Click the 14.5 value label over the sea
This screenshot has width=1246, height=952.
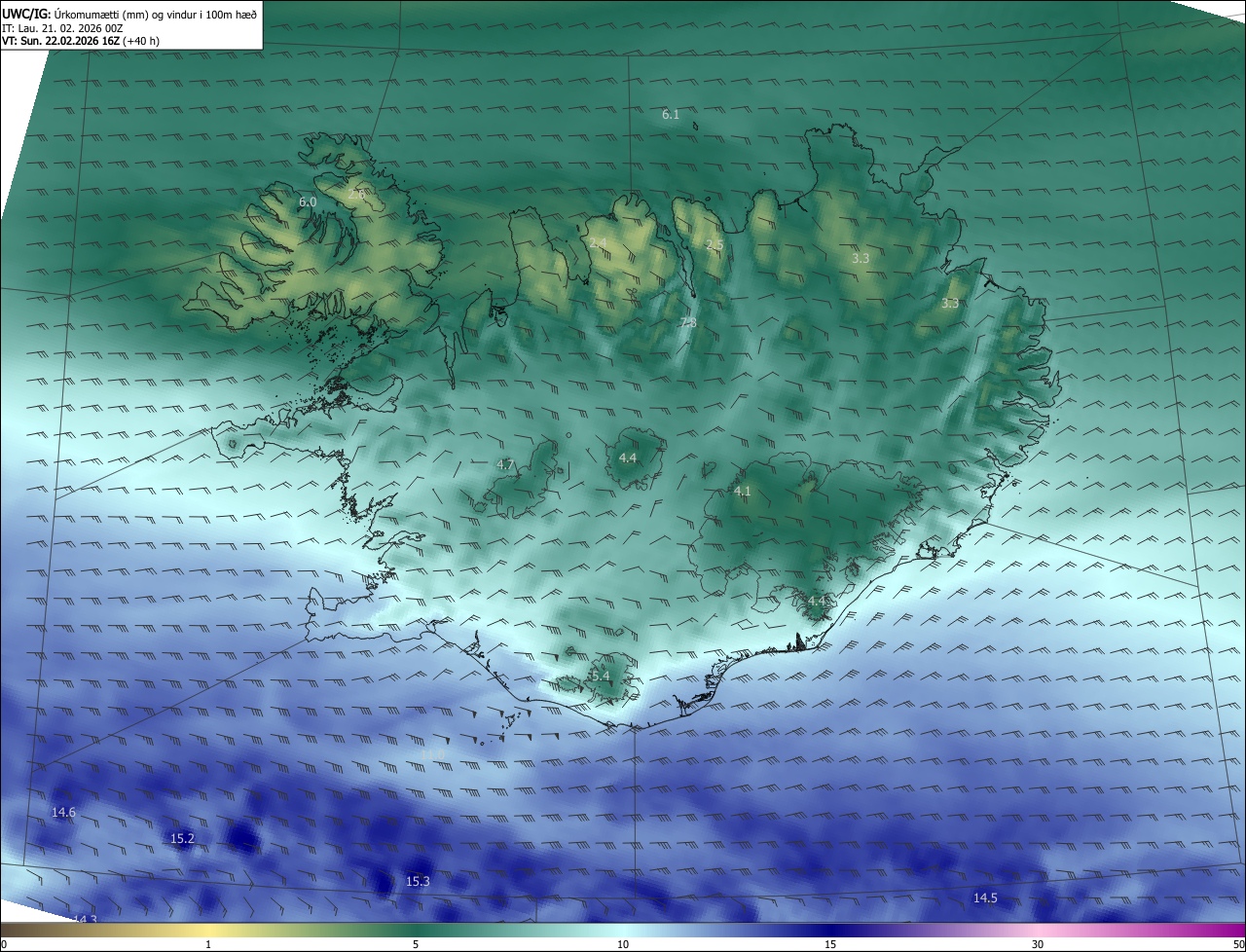pyautogui.click(x=985, y=898)
